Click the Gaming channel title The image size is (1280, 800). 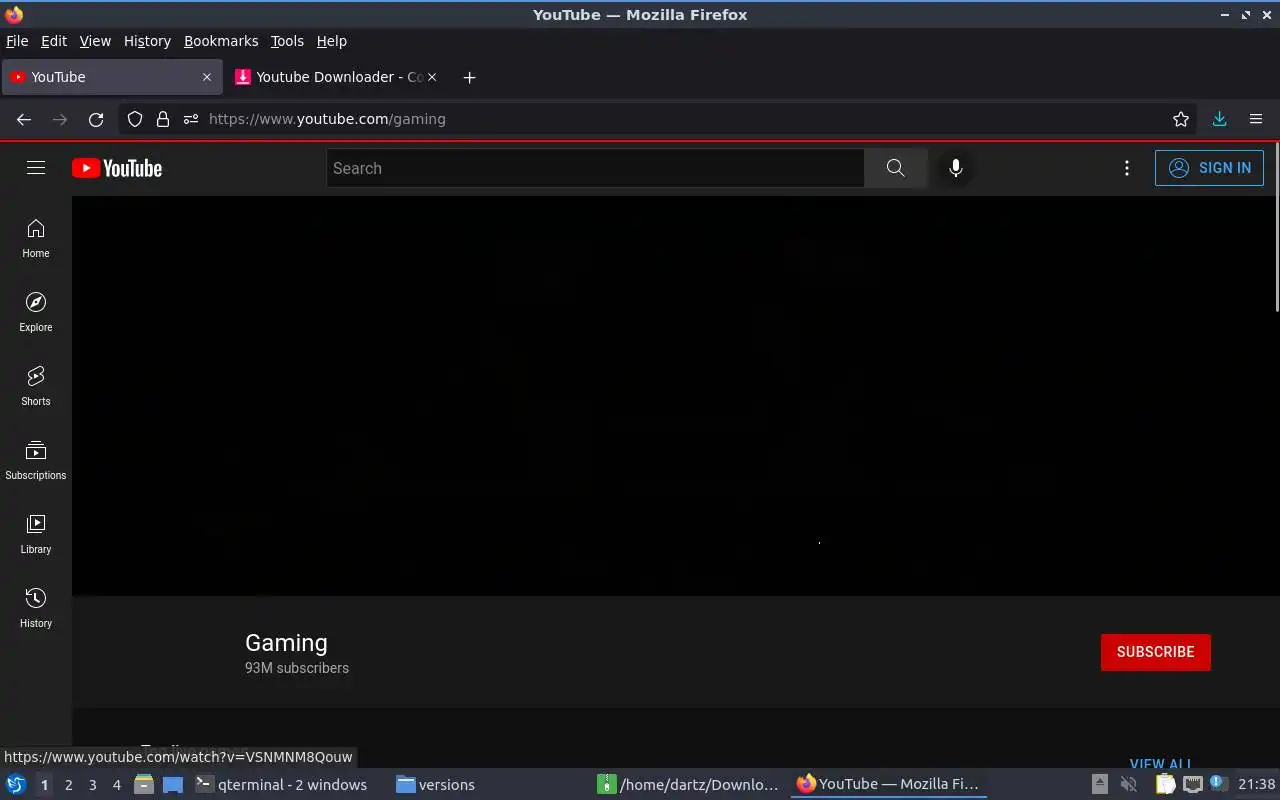[x=286, y=643]
